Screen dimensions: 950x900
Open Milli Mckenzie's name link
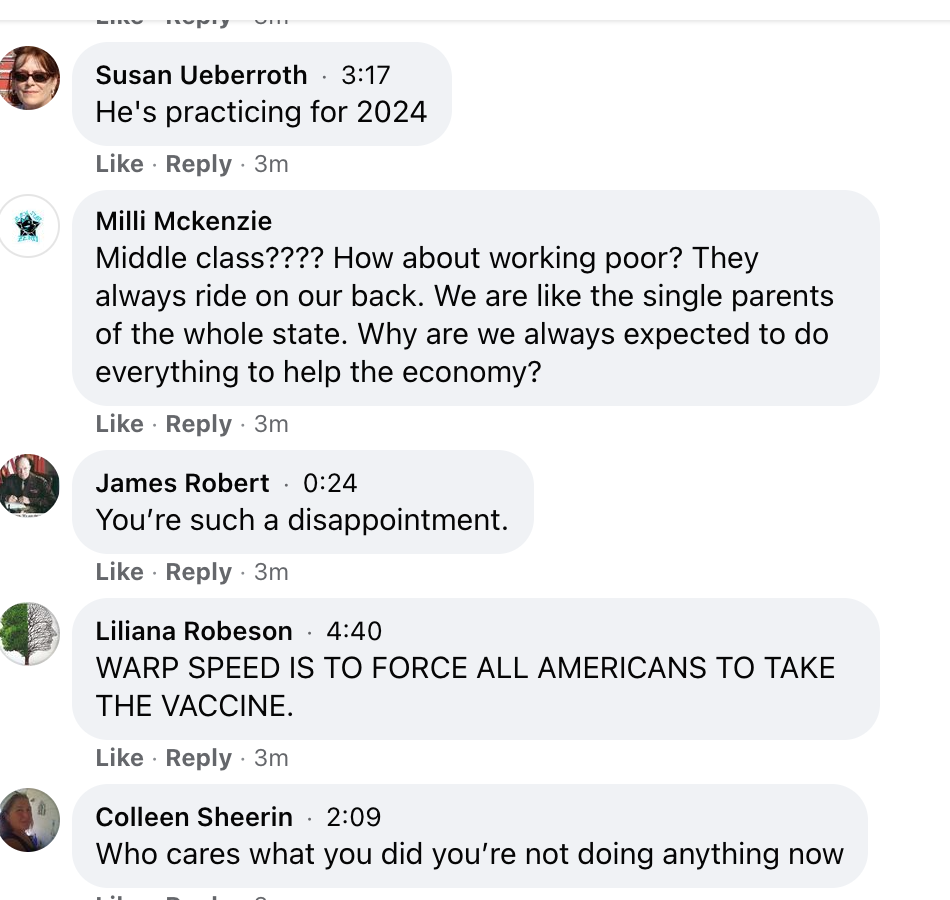[183, 220]
